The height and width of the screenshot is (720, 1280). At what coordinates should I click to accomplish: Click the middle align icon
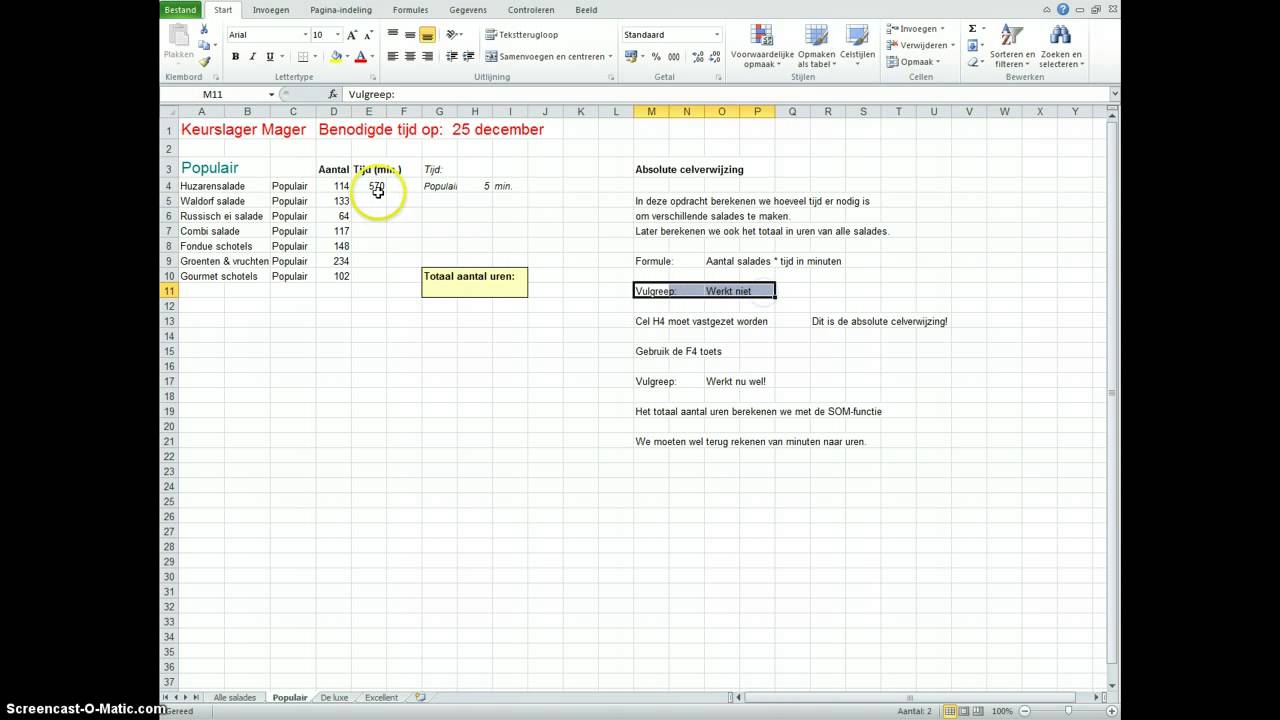tap(410, 35)
